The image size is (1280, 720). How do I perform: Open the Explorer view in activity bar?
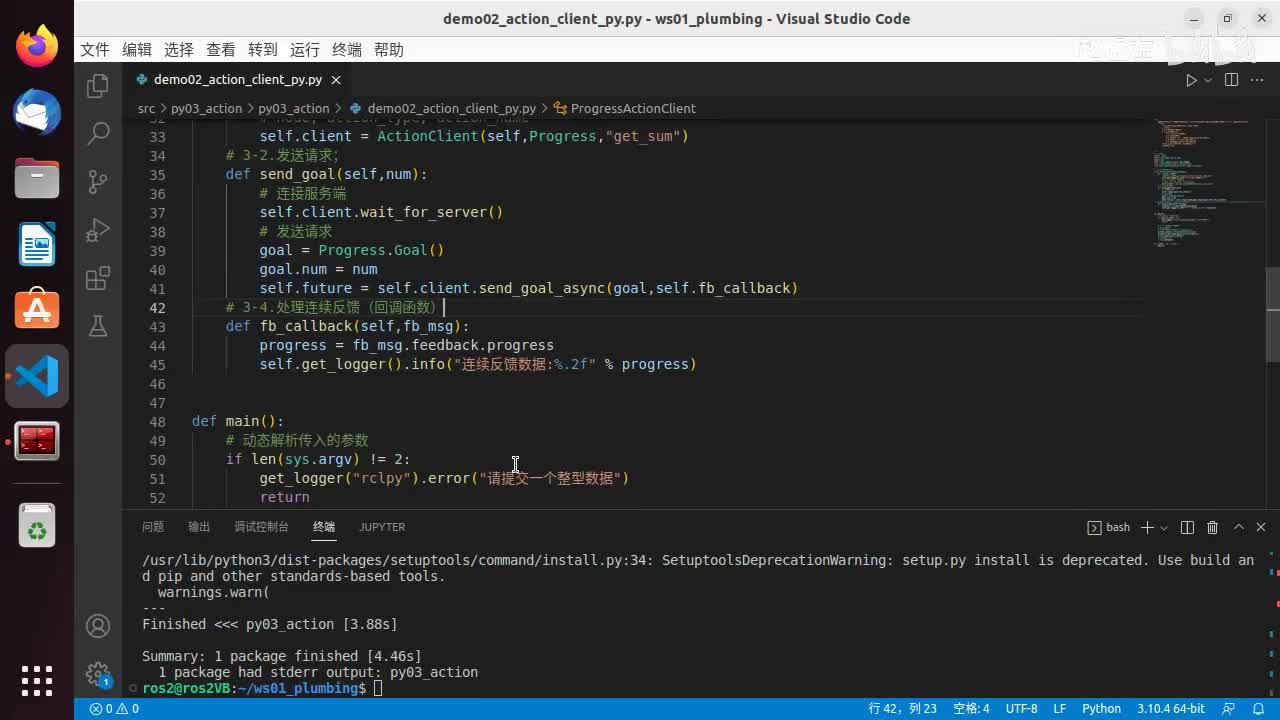(x=98, y=87)
